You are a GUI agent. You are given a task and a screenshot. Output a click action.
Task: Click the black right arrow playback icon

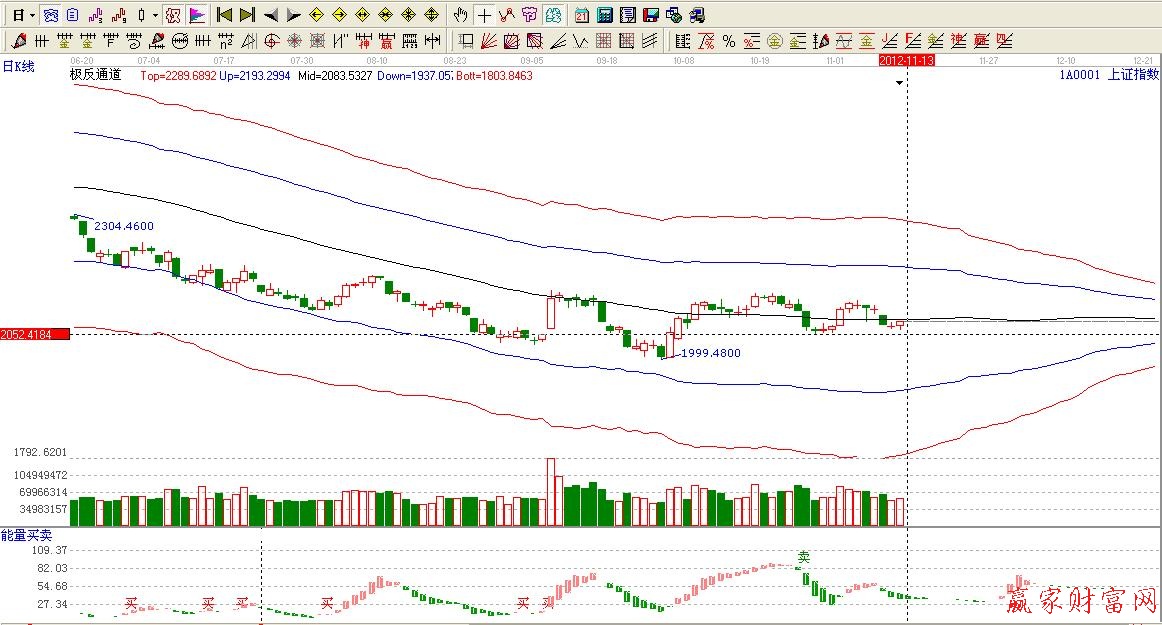pos(293,15)
